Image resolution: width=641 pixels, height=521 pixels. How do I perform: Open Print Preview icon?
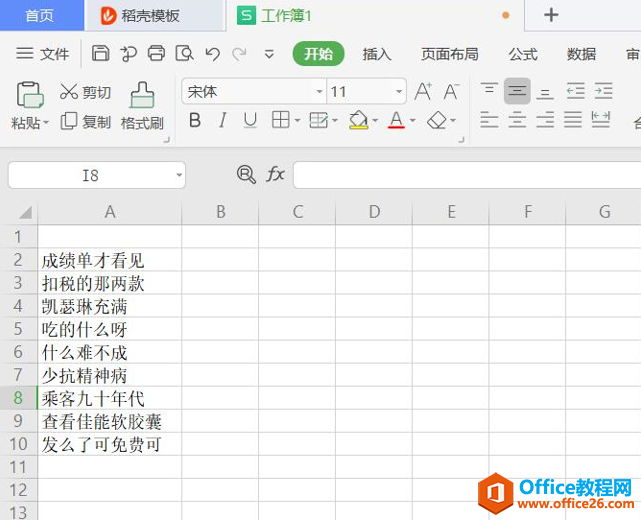pos(184,54)
